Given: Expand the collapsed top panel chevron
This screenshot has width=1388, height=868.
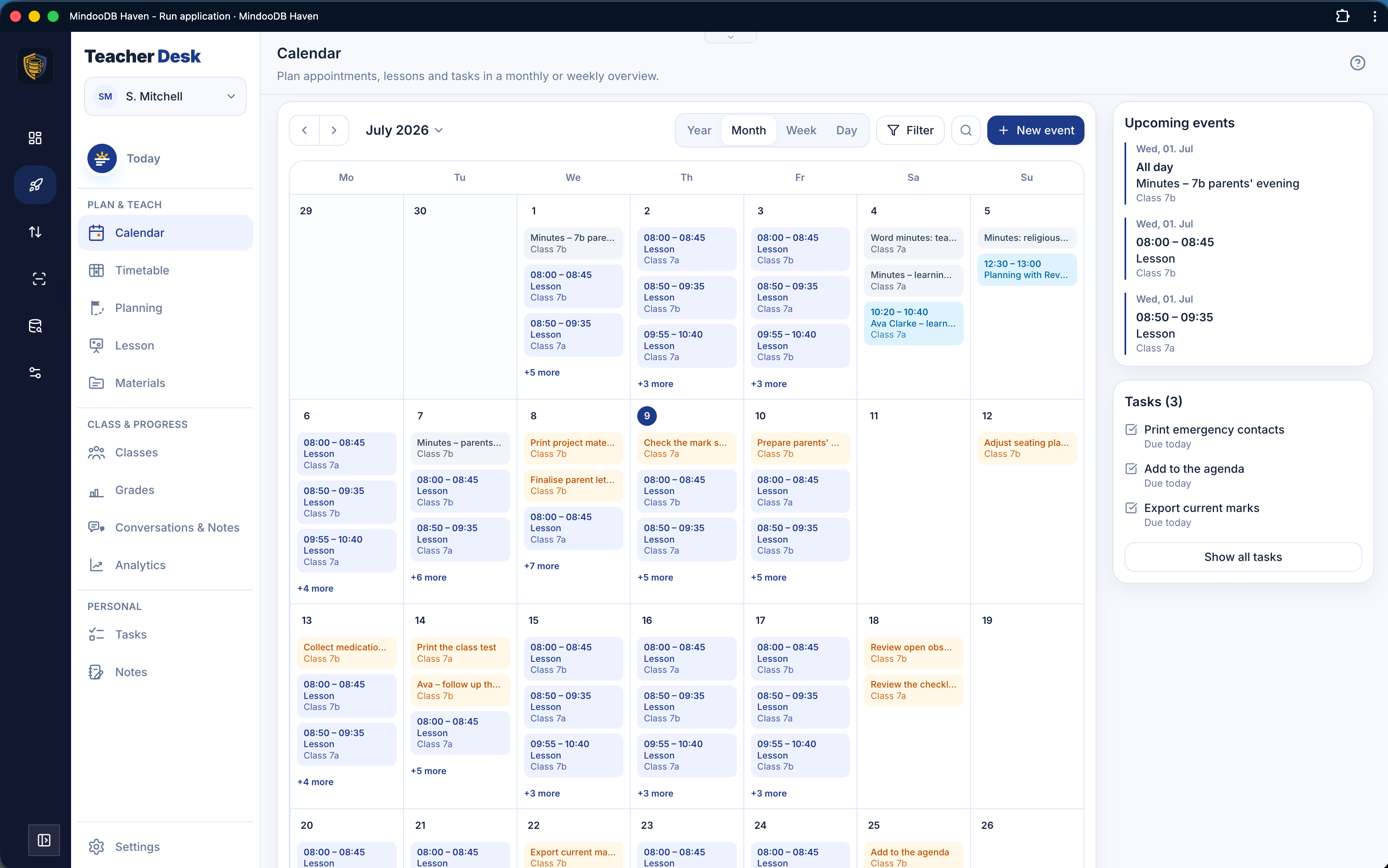Looking at the screenshot, I should pyautogui.click(x=730, y=37).
